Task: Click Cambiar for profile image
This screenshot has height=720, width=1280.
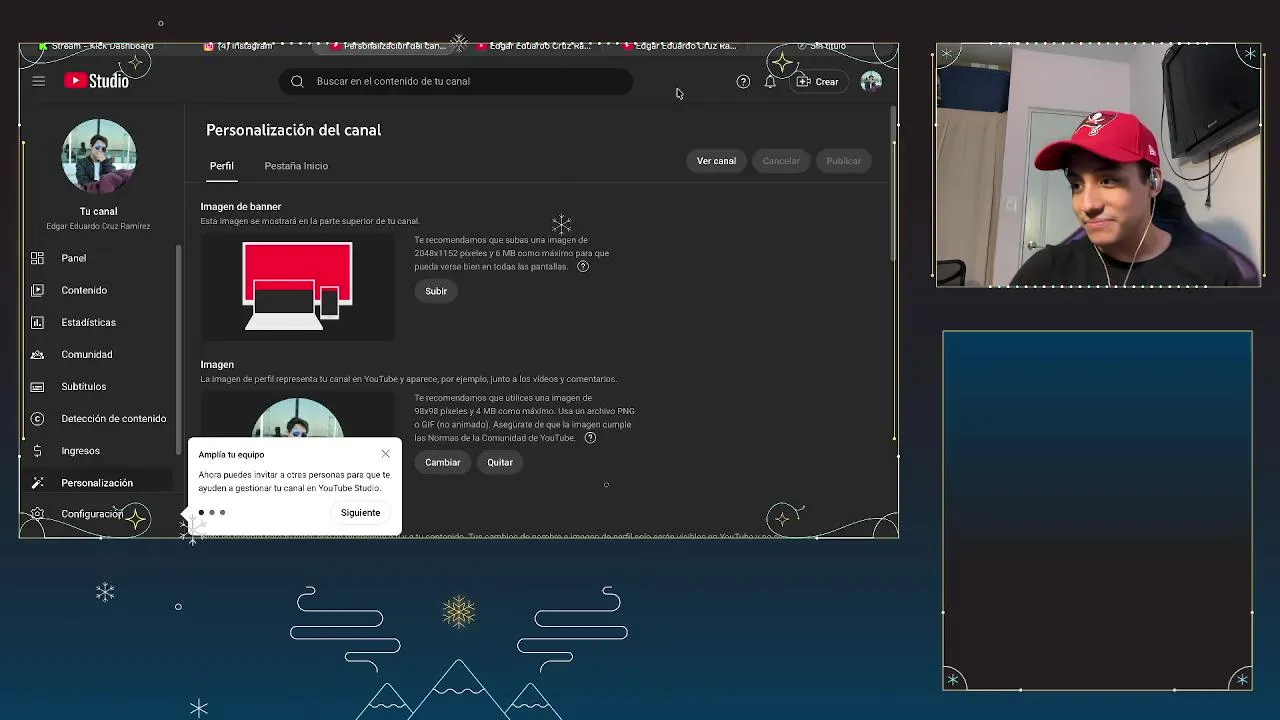Action: pos(442,462)
